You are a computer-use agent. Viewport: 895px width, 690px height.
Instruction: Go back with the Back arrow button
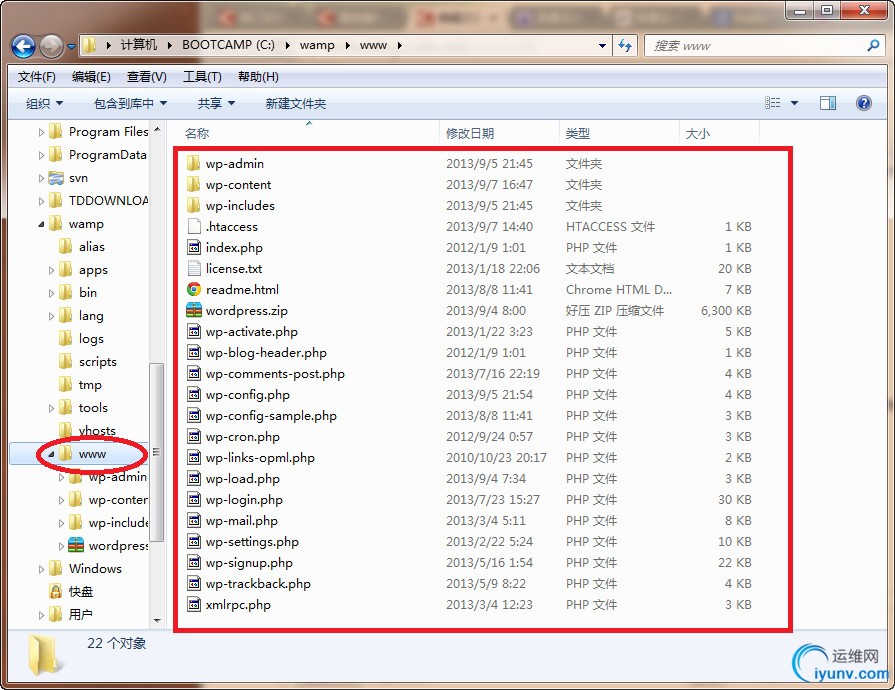tap(23, 46)
